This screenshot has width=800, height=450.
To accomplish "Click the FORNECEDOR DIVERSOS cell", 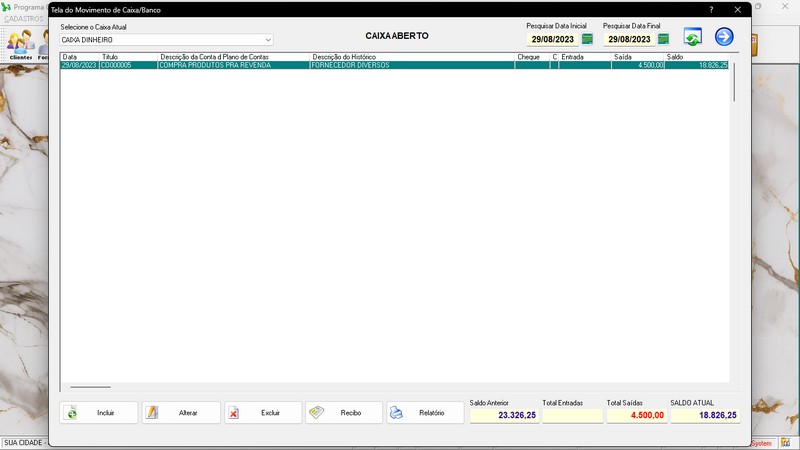I will tap(412, 65).
